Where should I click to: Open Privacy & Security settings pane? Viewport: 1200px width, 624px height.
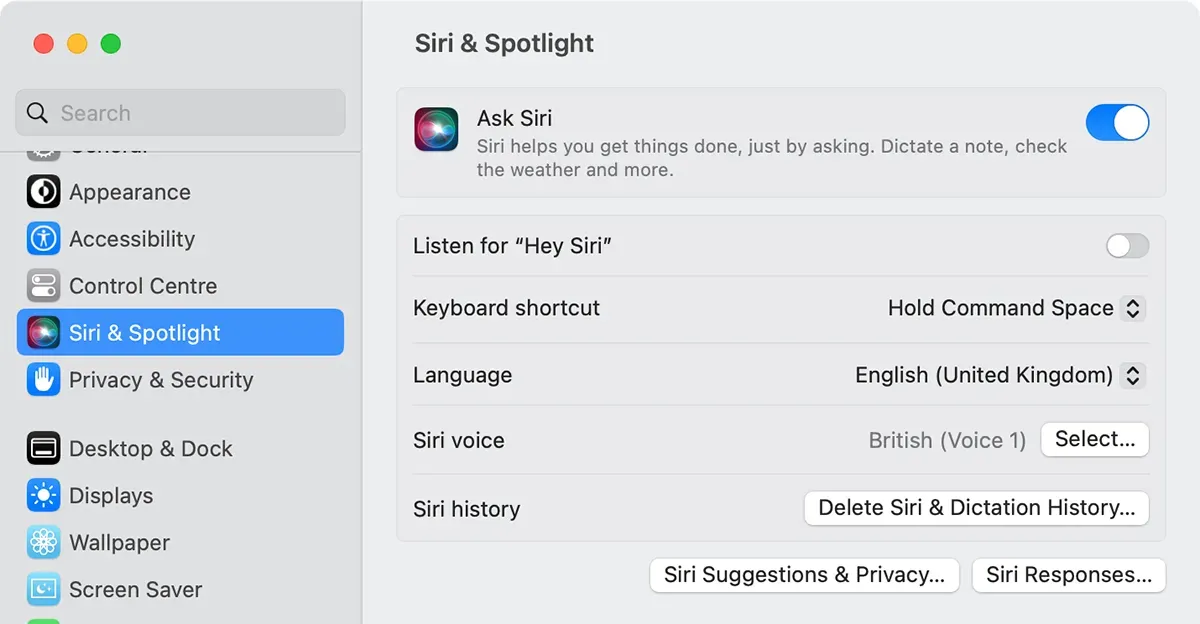pos(160,381)
